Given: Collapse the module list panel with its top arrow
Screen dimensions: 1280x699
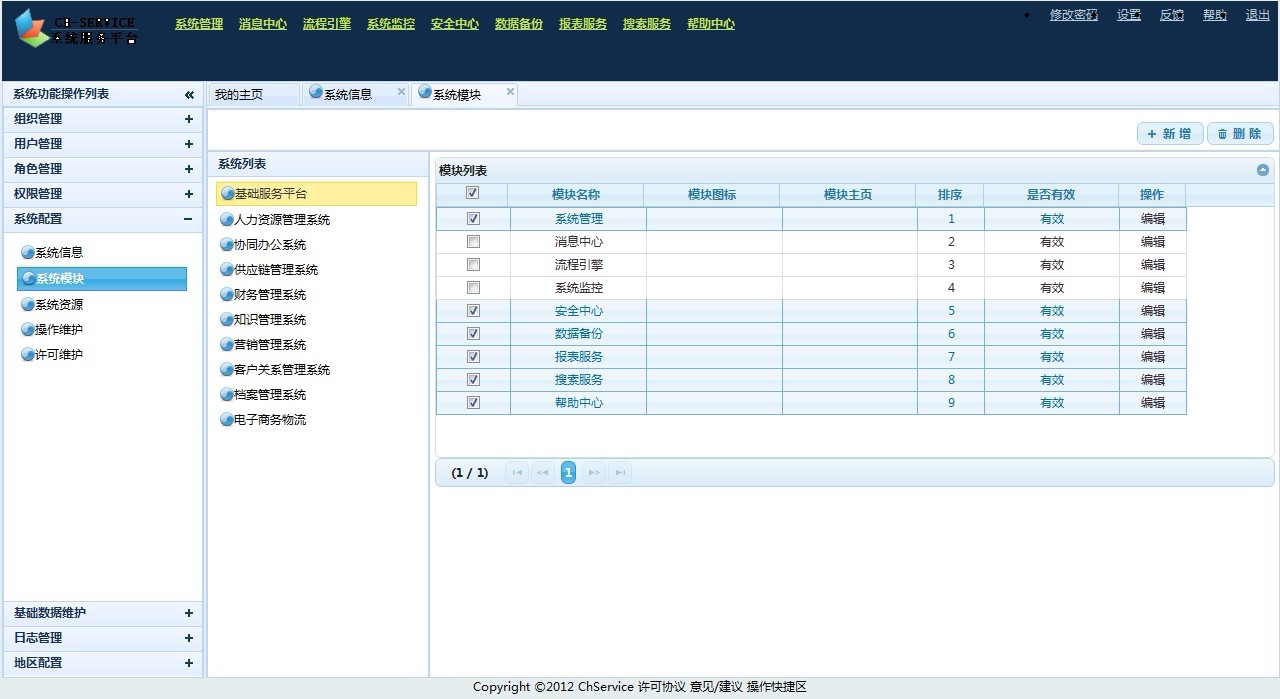Looking at the screenshot, I should [x=1263, y=170].
